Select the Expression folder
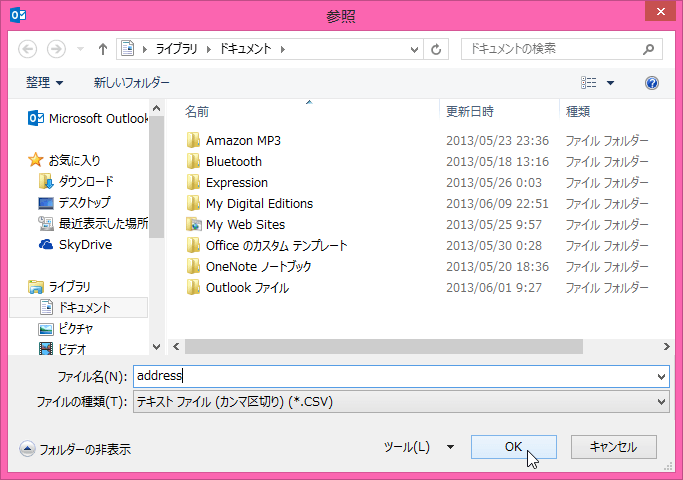Screen dimensions: 683x480 (237, 183)
